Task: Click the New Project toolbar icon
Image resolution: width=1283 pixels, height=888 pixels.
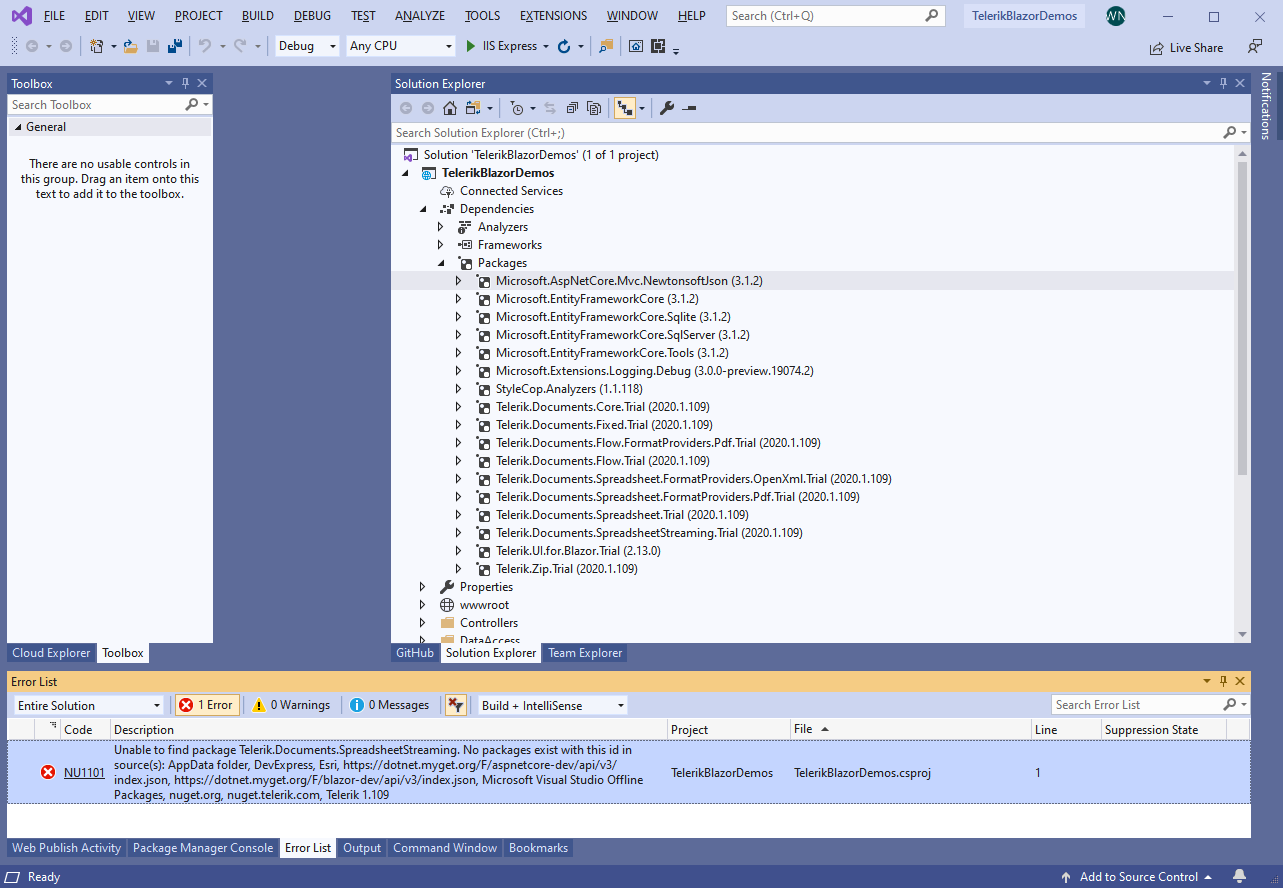Action: tap(96, 46)
